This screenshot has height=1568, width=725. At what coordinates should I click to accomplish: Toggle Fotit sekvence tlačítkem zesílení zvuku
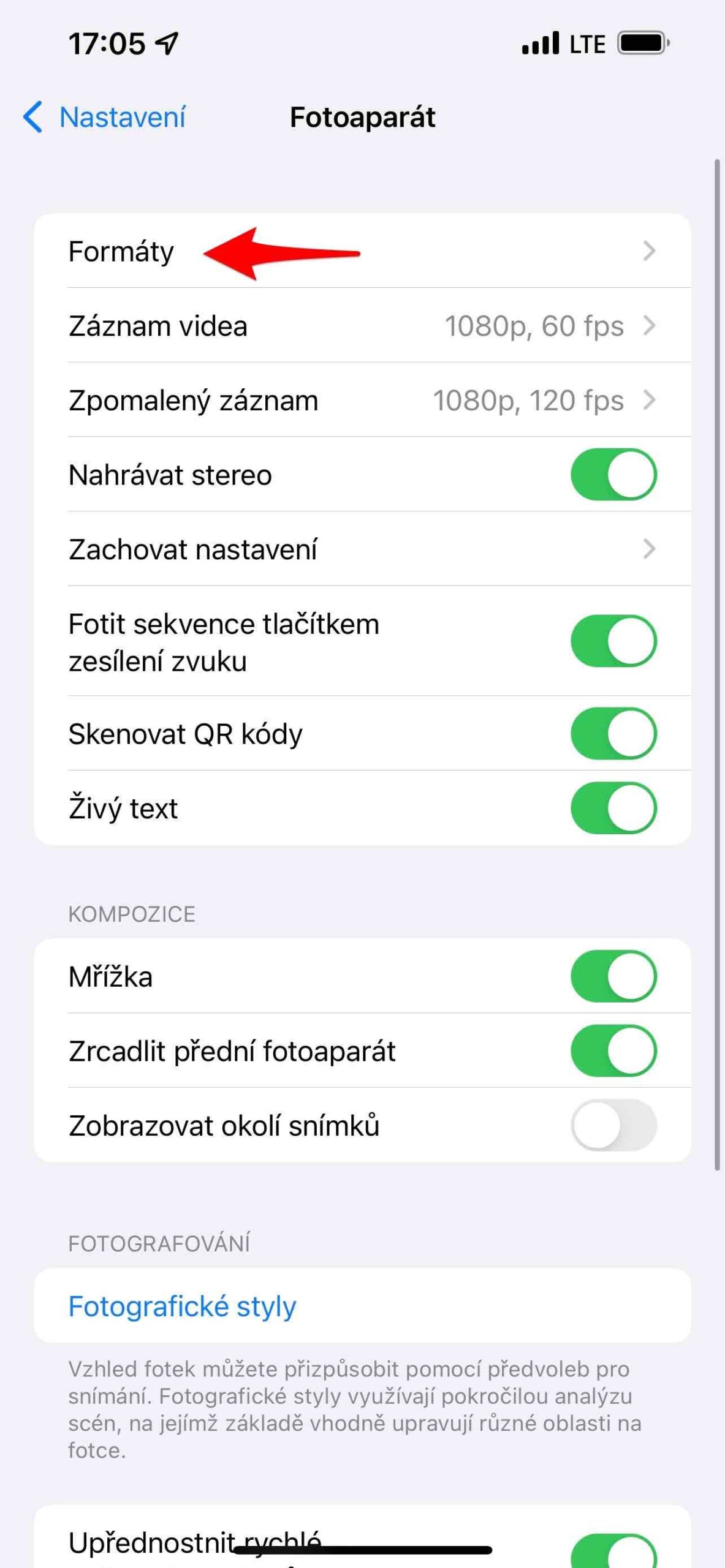[x=613, y=641]
